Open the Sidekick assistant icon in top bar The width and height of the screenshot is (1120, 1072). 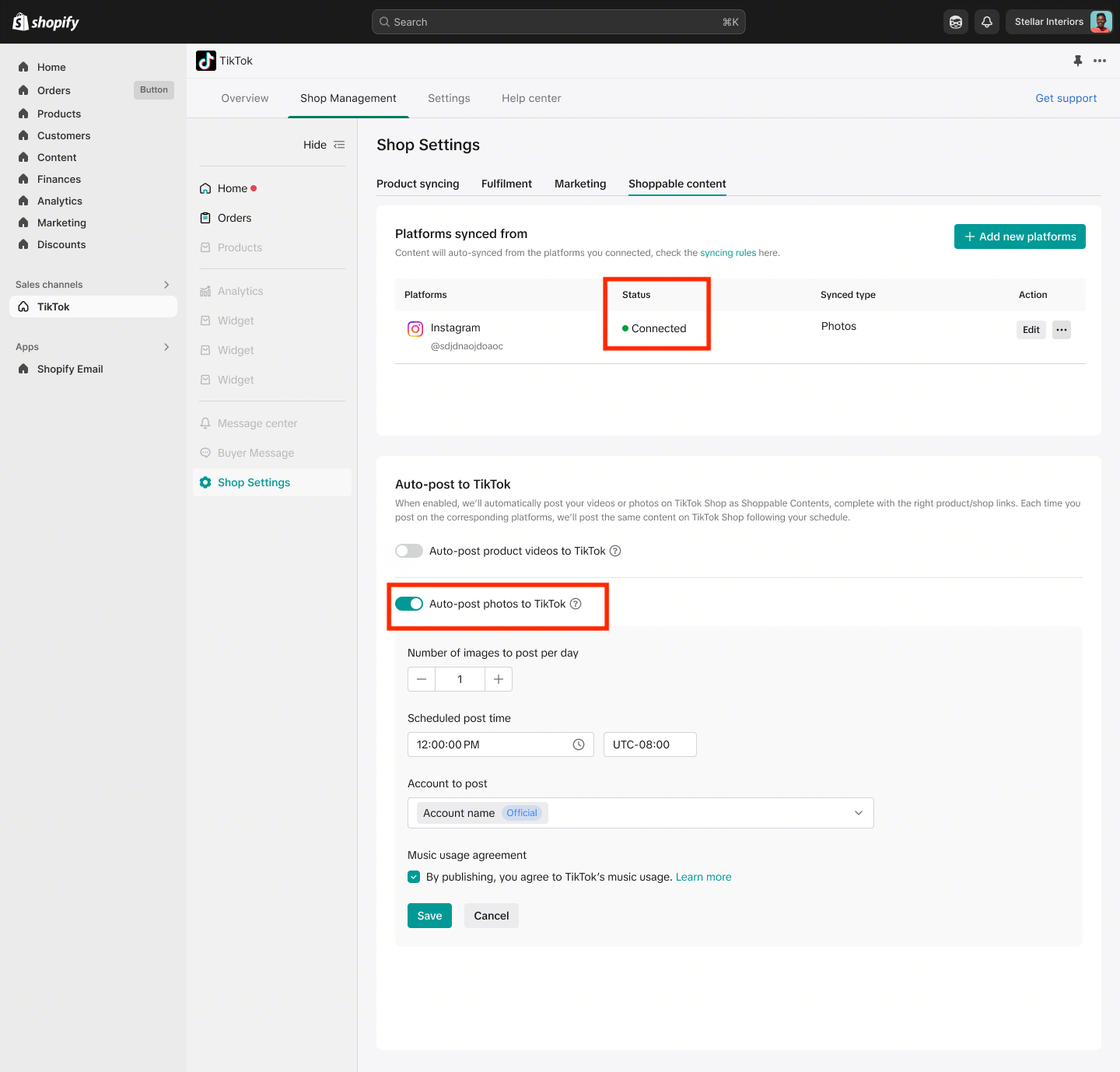[x=956, y=22]
